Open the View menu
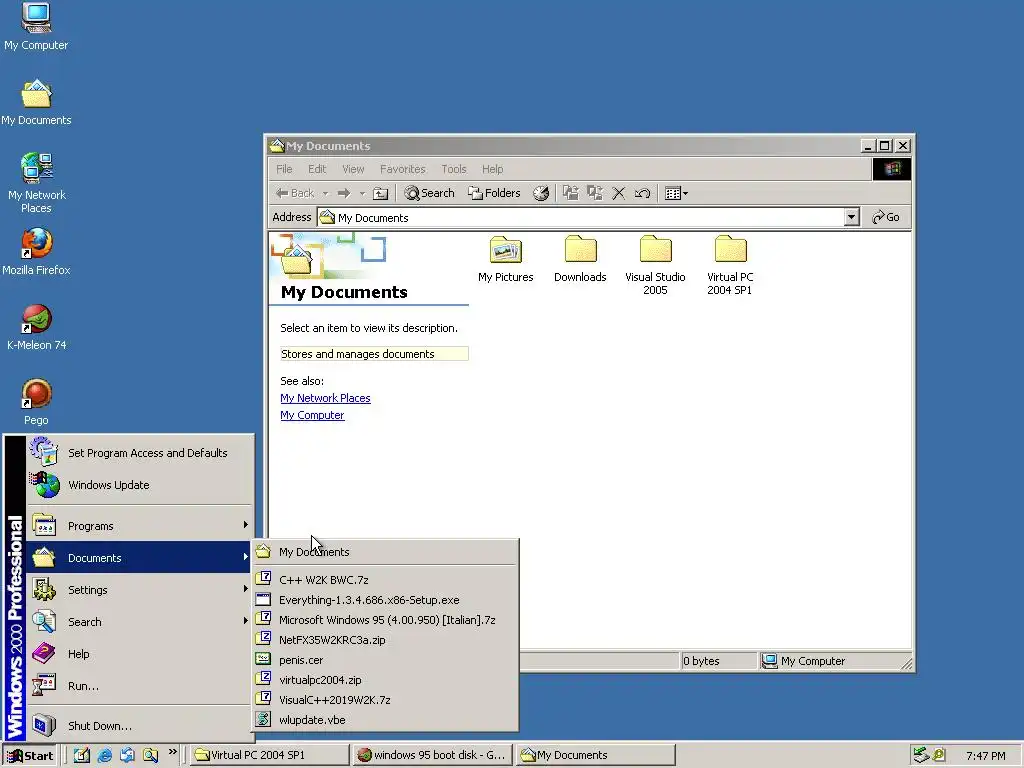This screenshot has height=768, width=1024. tap(353, 169)
